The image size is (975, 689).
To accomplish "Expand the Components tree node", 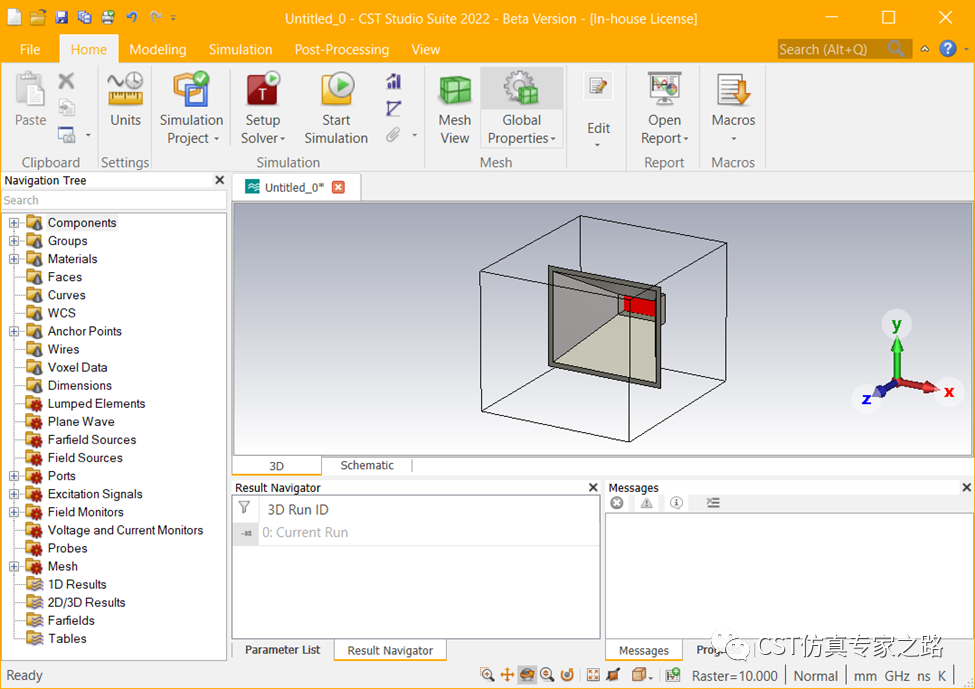I will pos(14,223).
